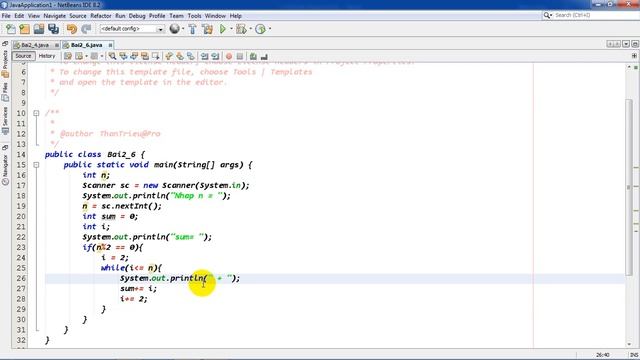Viewport: 640px width, 360px height.
Task: Go to Previous Bookmark icon
Action: click(x=169, y=56)
